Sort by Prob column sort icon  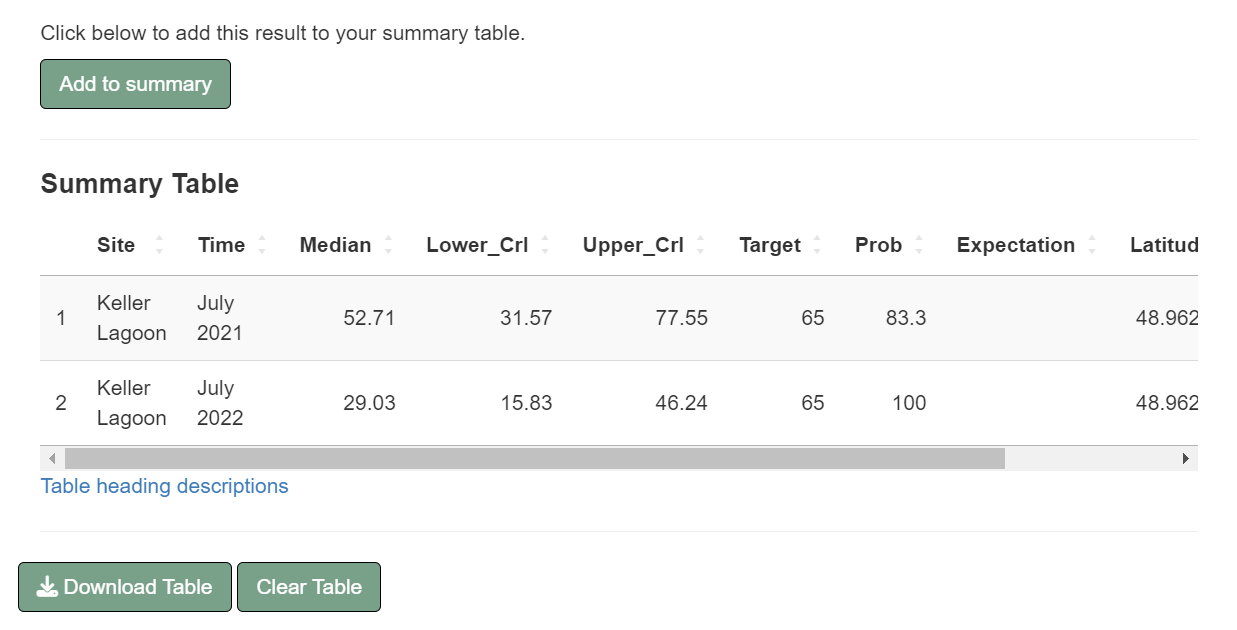point(919,245)
